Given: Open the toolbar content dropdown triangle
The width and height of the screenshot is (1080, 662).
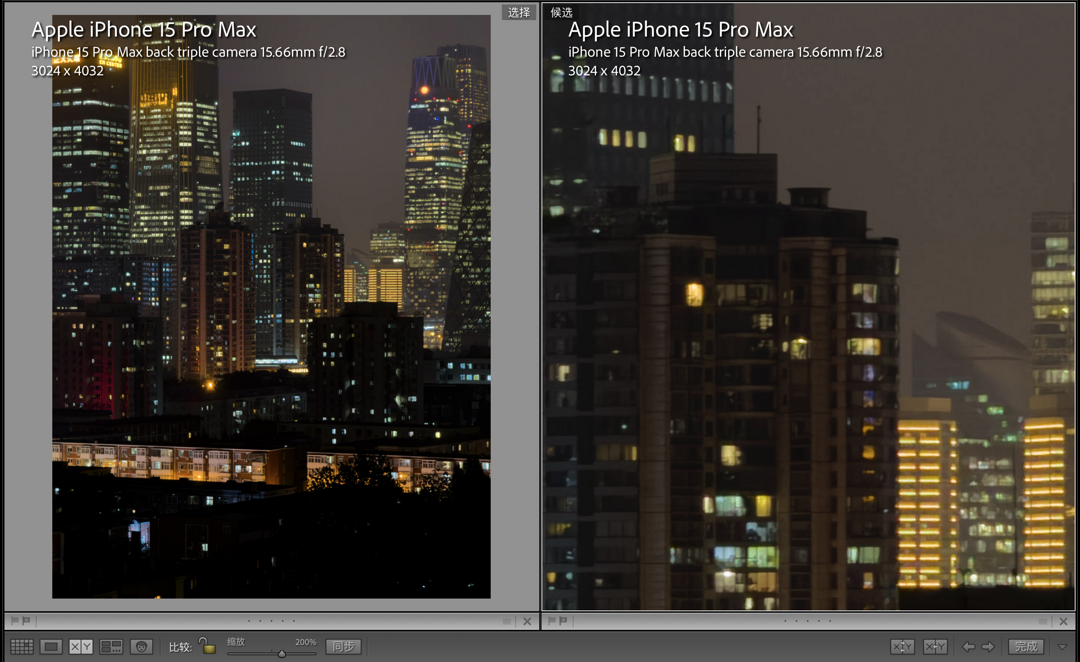Looking at the screenshot, I should click(x=1063, y=647).
